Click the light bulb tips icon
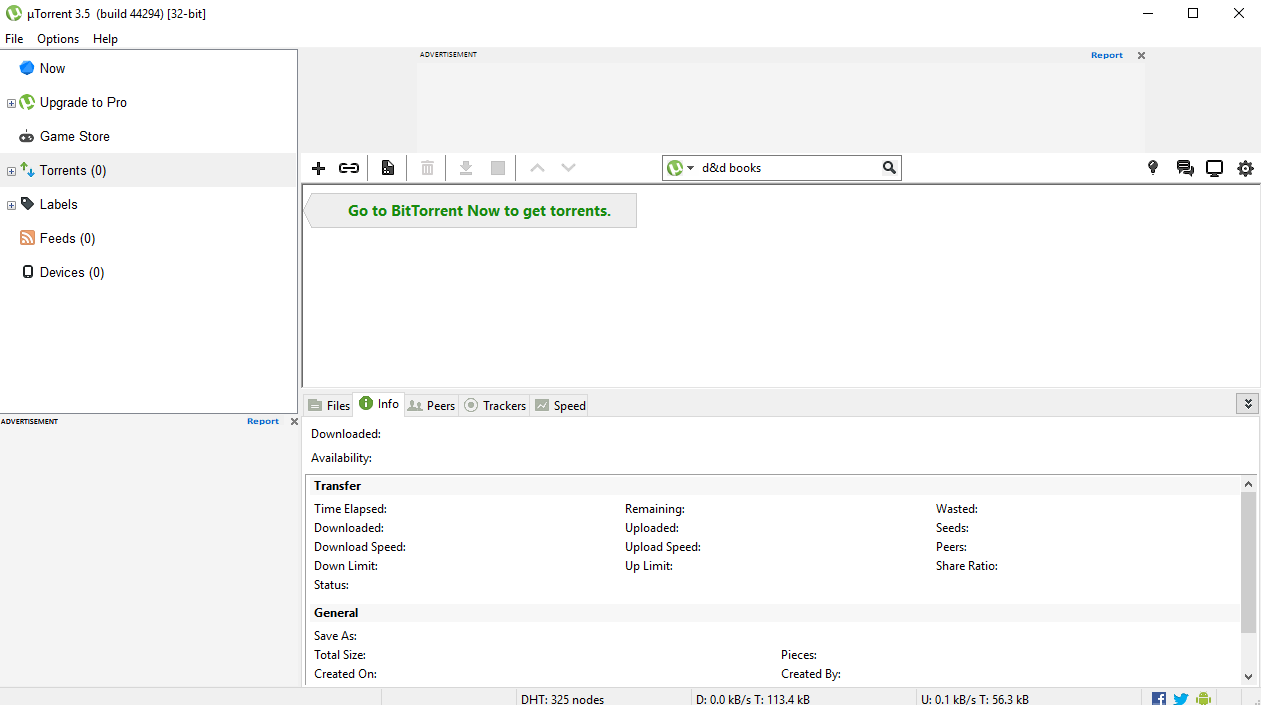Screen dimensions: 1261x705 [x=1153, y=168]
